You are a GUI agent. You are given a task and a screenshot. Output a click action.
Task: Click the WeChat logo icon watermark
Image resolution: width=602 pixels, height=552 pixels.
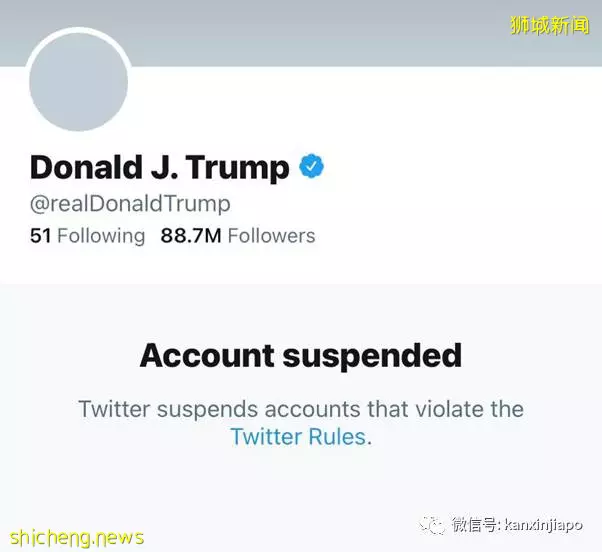pos(432,524)
